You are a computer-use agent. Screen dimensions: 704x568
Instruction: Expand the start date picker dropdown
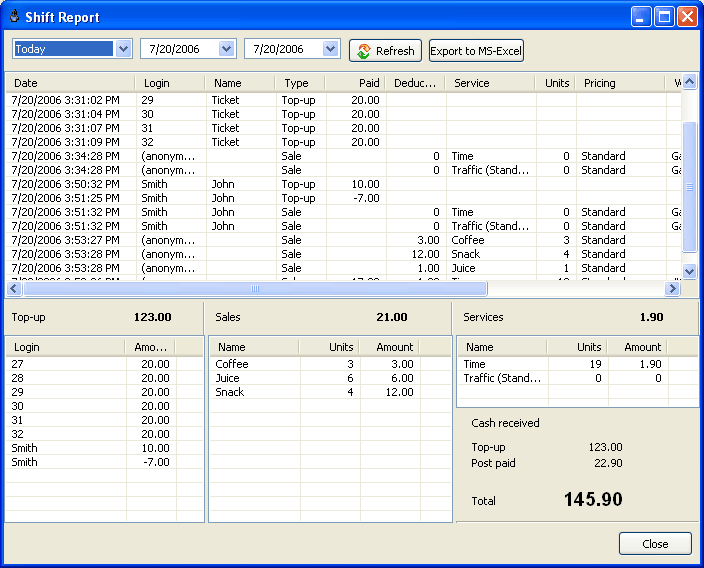coord(227,49)
